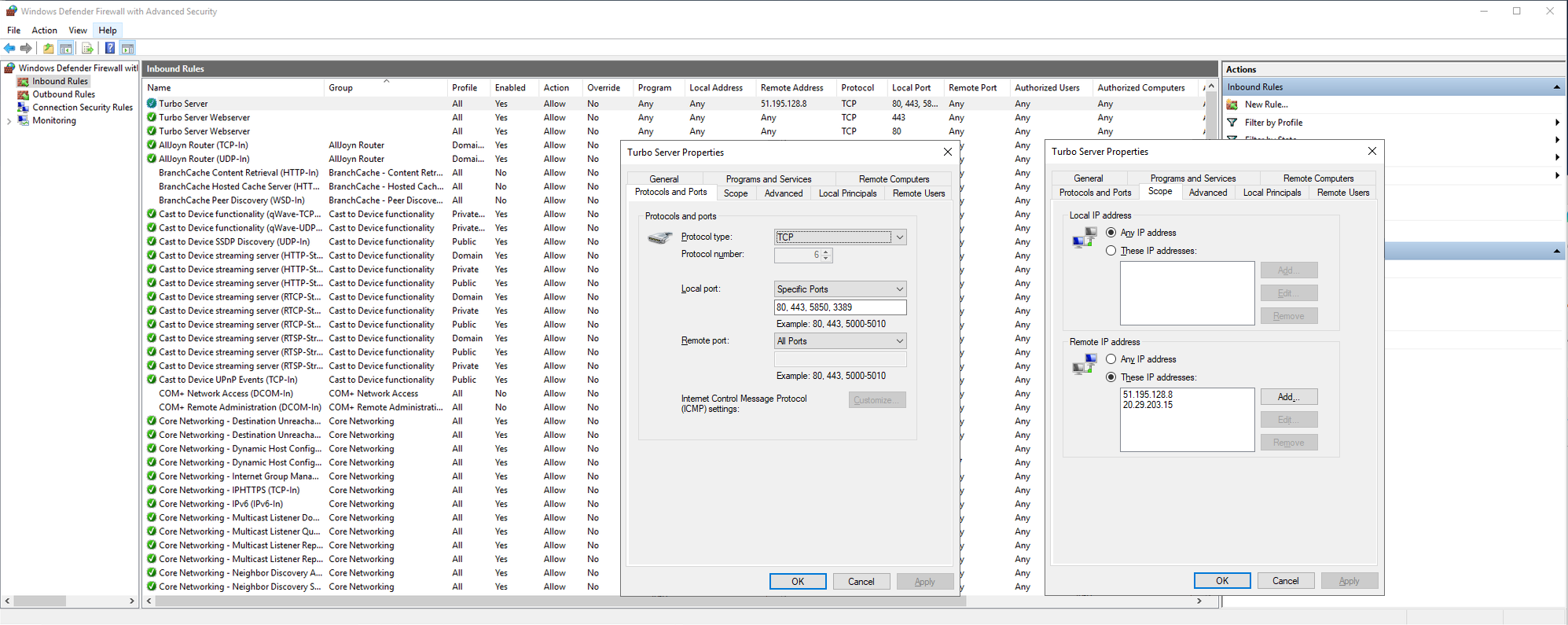The height and width of the screenshot is (625, 1568).
Task: Open the Action menu in the menu bar
Action: tap(44, 31)
